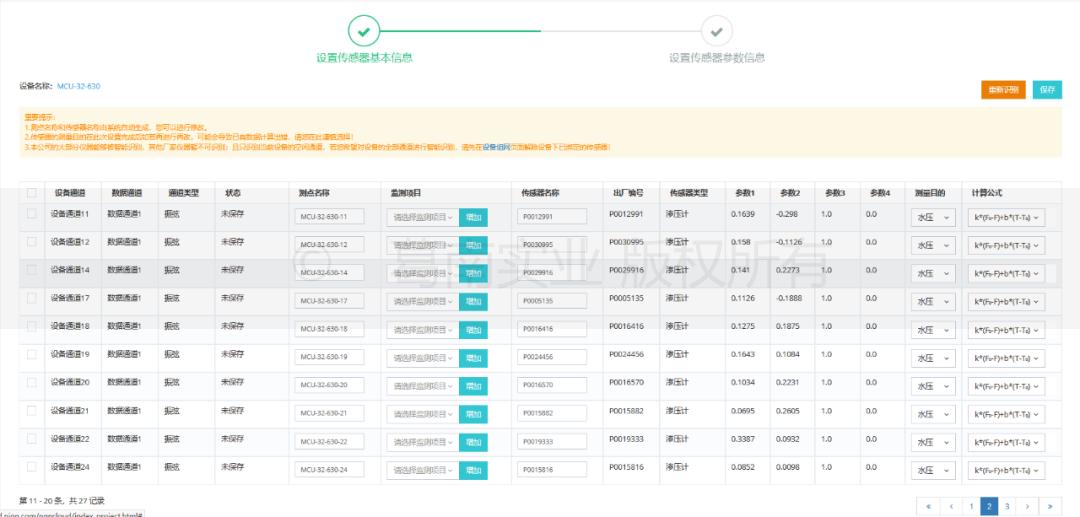Screen dimensions: 1080x517
Task: Open the MCU-32-630 device name link
Action: point(79,86)
